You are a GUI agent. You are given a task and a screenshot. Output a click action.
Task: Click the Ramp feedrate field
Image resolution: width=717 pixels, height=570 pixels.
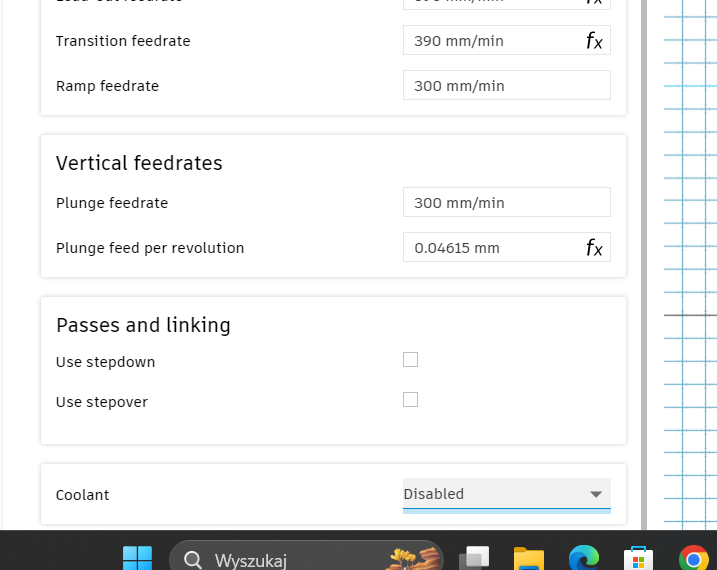point(507,85)
